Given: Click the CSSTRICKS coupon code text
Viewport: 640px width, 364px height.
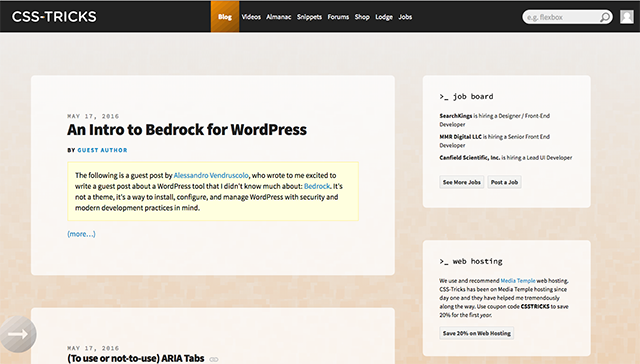Looking at the screenshot, I should (x=535, y=306).
